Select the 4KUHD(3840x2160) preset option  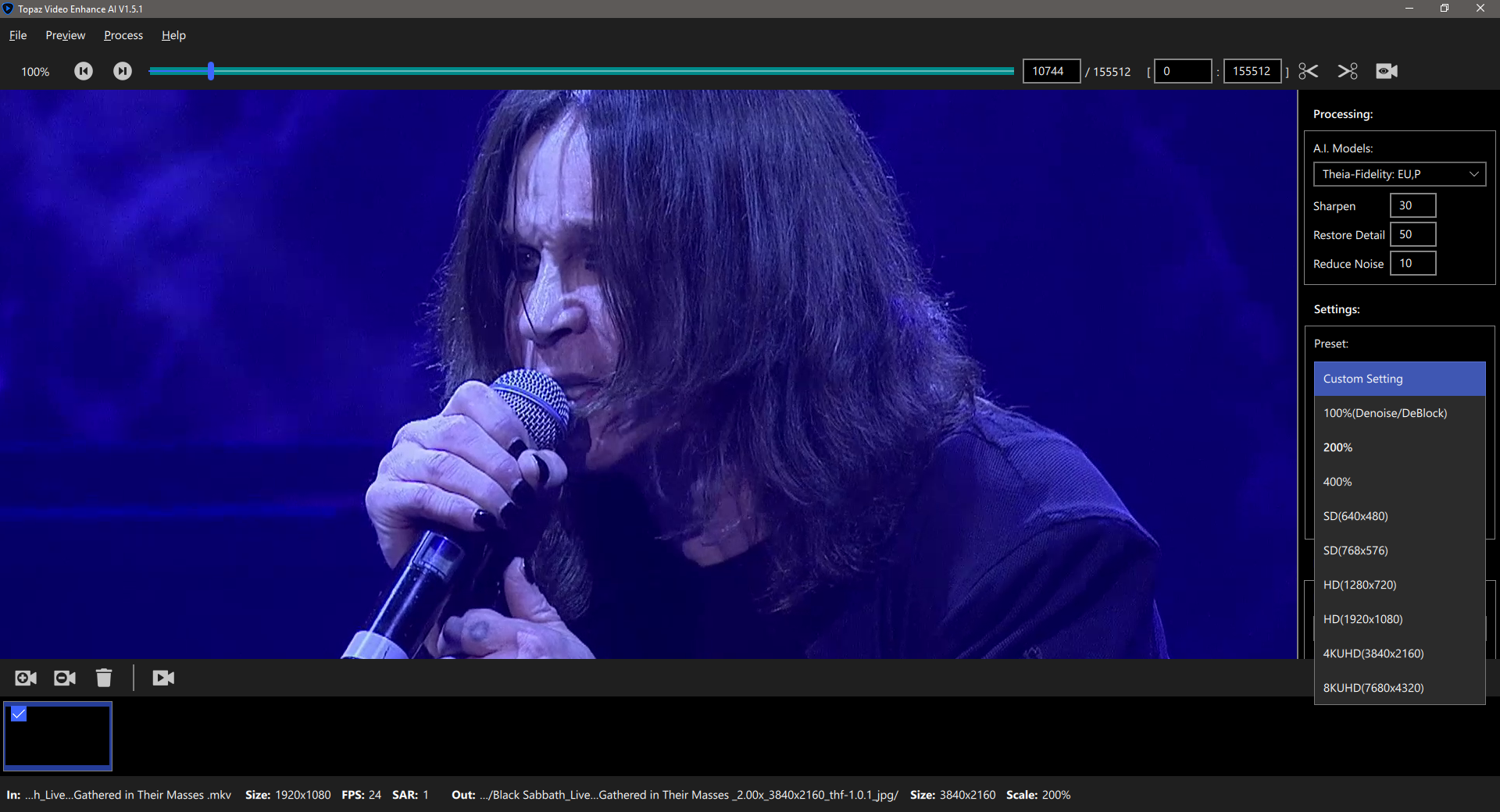tap(1373, 654)
